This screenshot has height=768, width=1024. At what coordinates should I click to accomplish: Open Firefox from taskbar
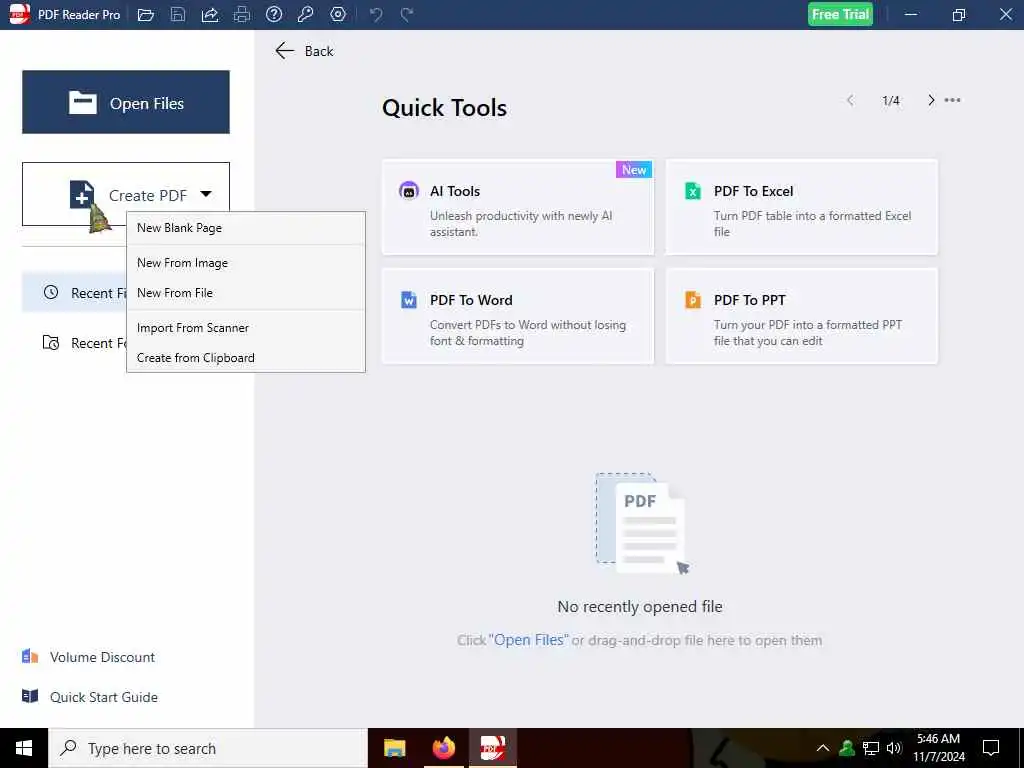(443, 748)
